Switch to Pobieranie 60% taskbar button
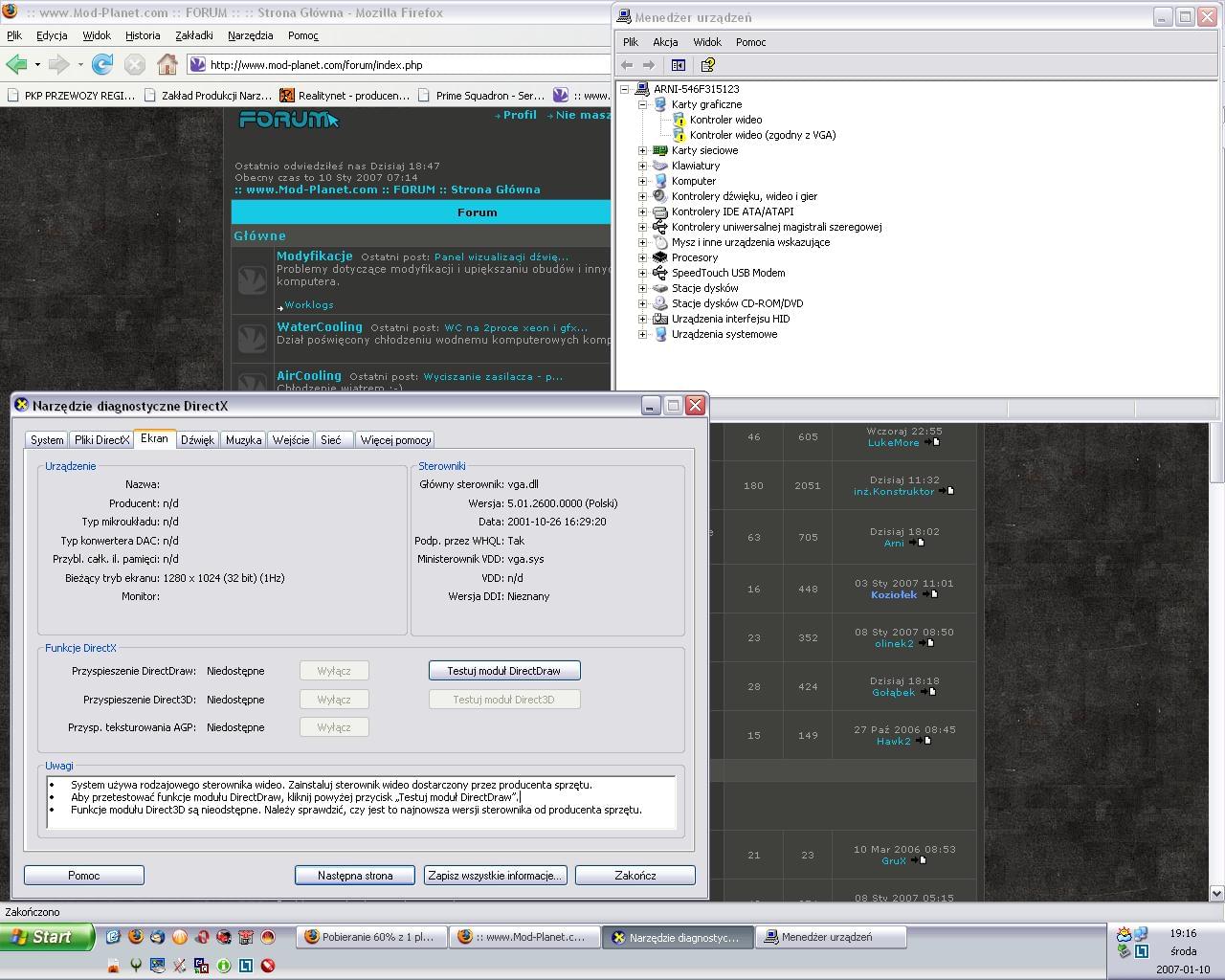The width and height of the screenshot is (1225, 980). [x=369, y=937]
